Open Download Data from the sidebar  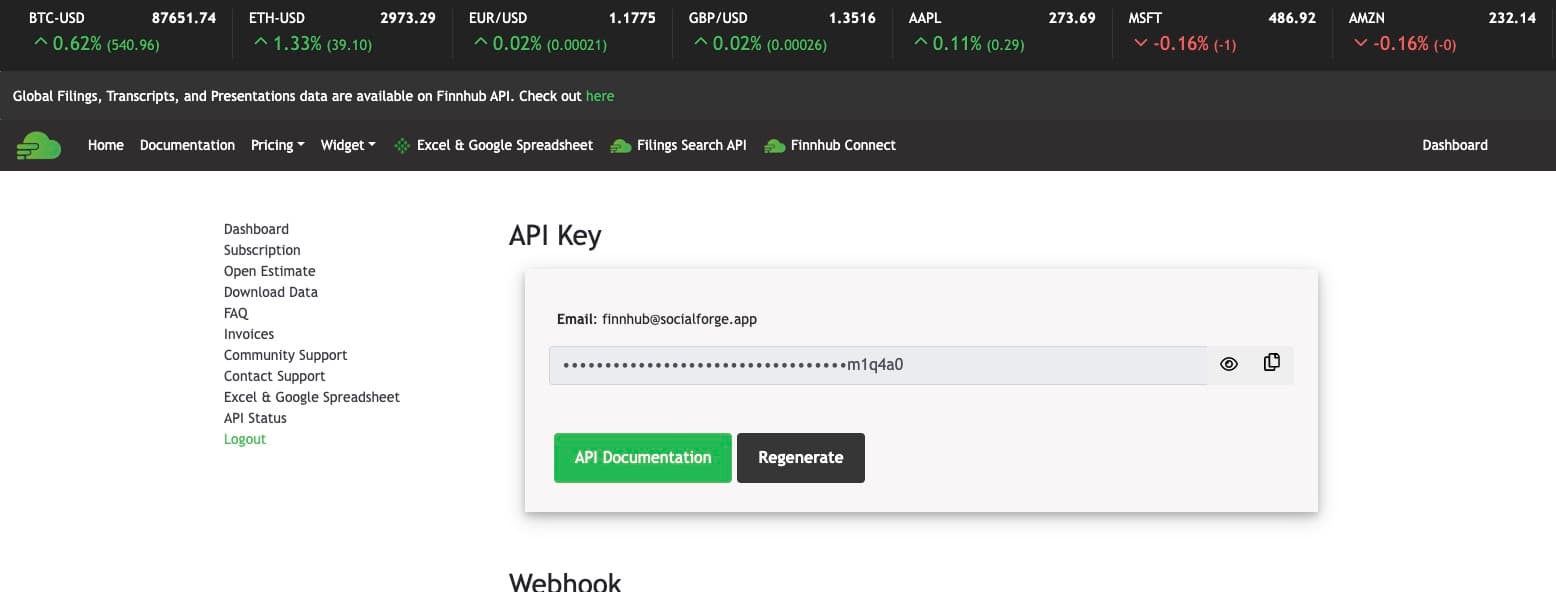coord(270,292)
